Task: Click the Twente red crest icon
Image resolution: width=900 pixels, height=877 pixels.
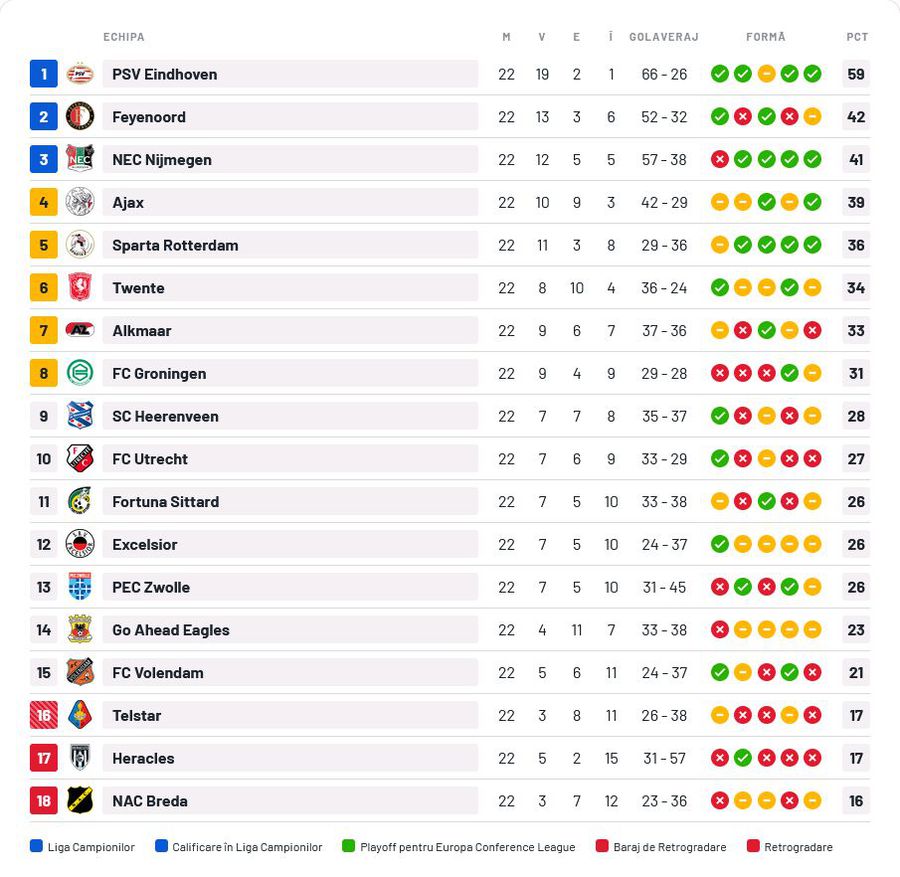Action: pos(80,288)
